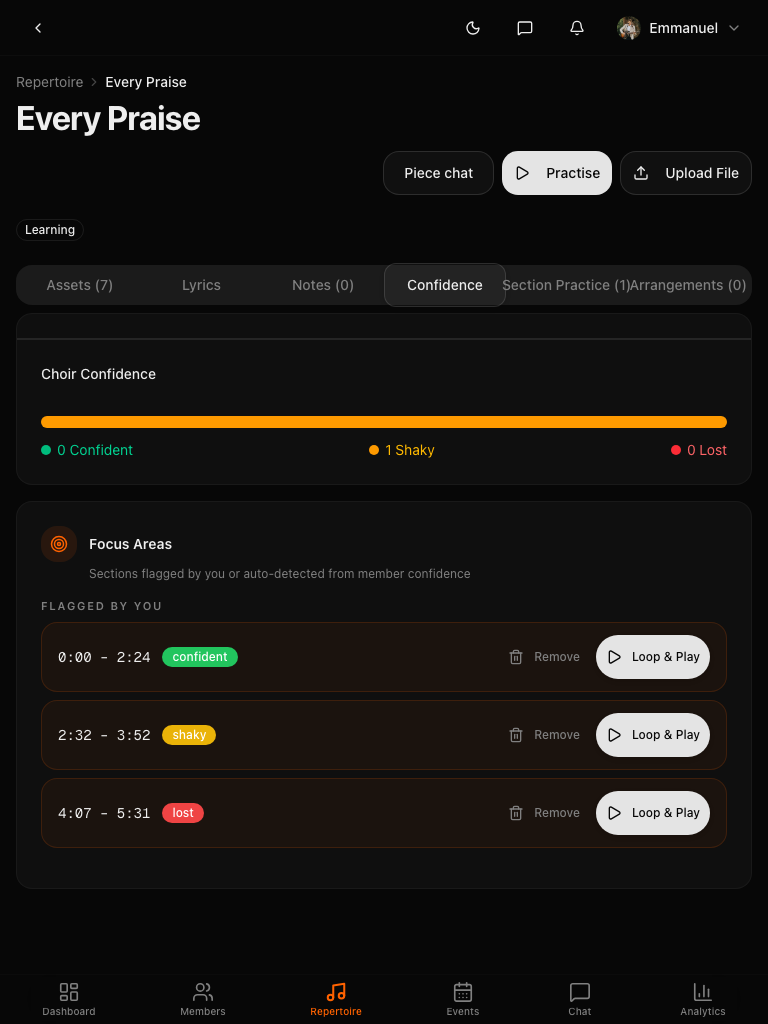Click the back arrow icon
Image resolution: width=768 pixels, height=1024 pixels.
tap(38, 28)
